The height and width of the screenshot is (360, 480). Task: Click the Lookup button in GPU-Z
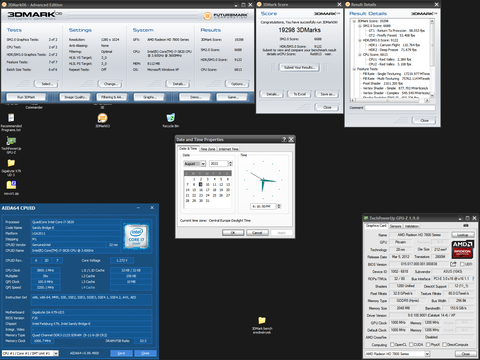coord(463,235)
